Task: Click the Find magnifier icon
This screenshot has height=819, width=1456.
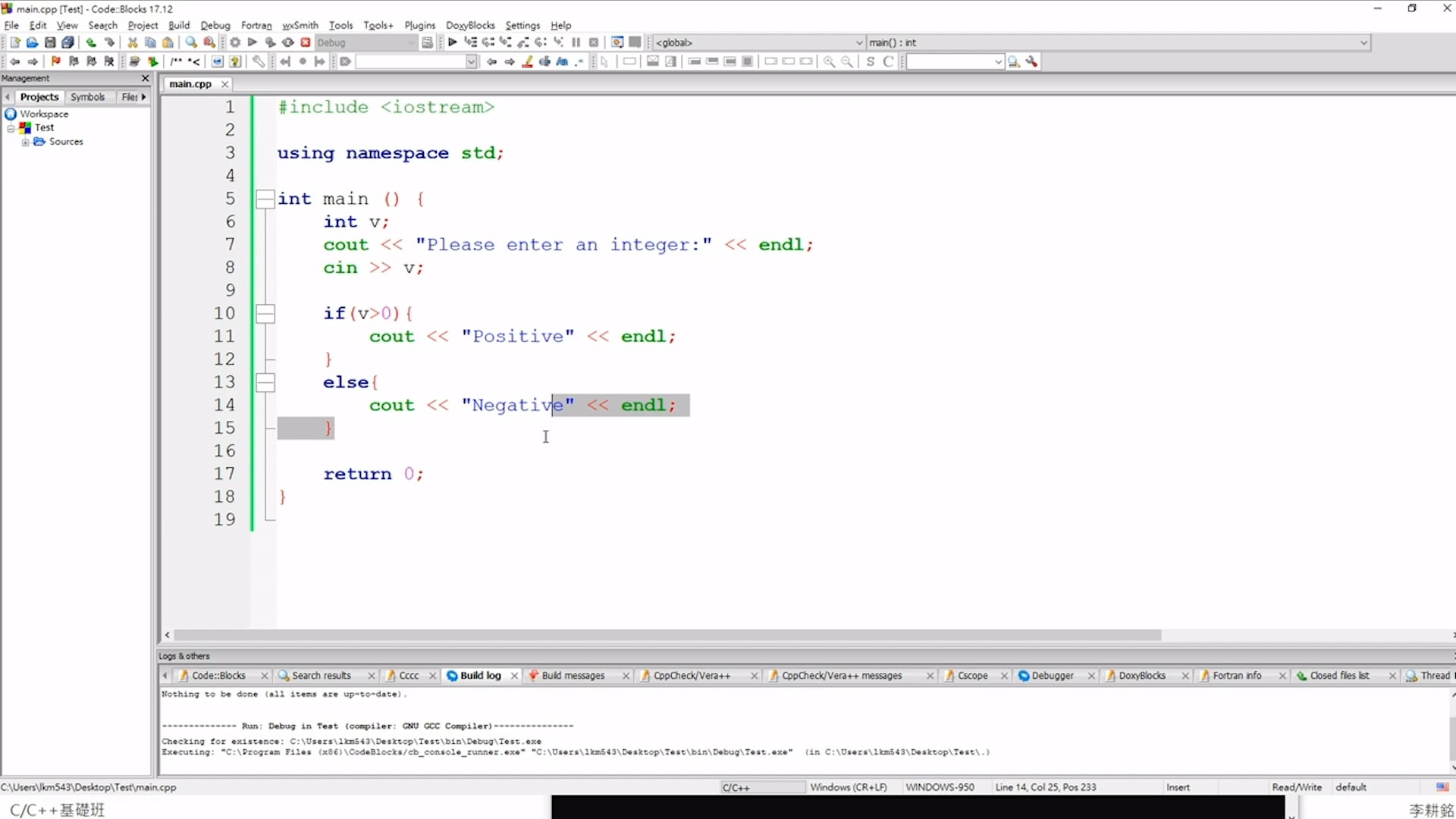Action: pos(191,42)
